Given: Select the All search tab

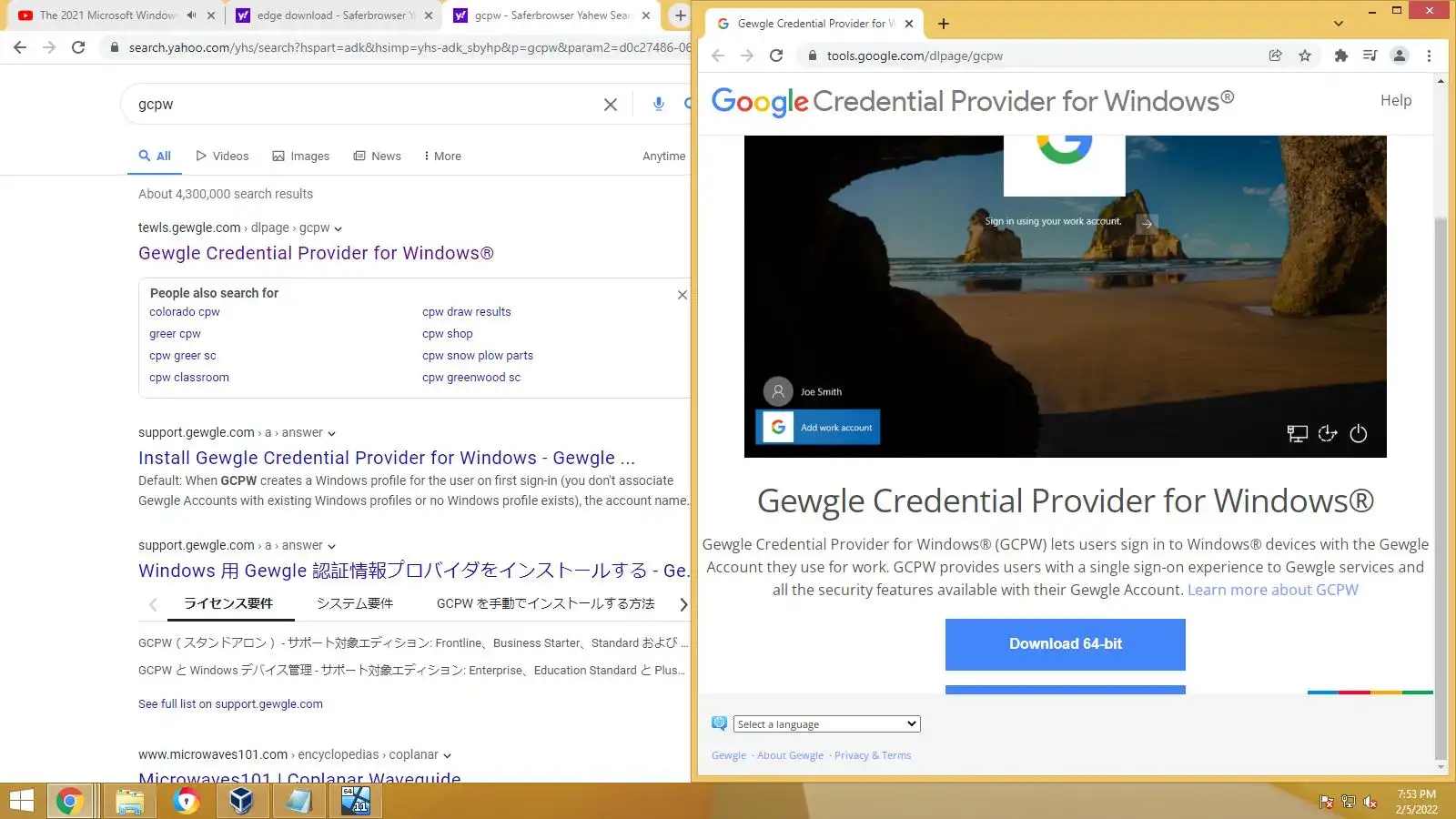Looking at the screenshot, I should click(x=155, y=157).
